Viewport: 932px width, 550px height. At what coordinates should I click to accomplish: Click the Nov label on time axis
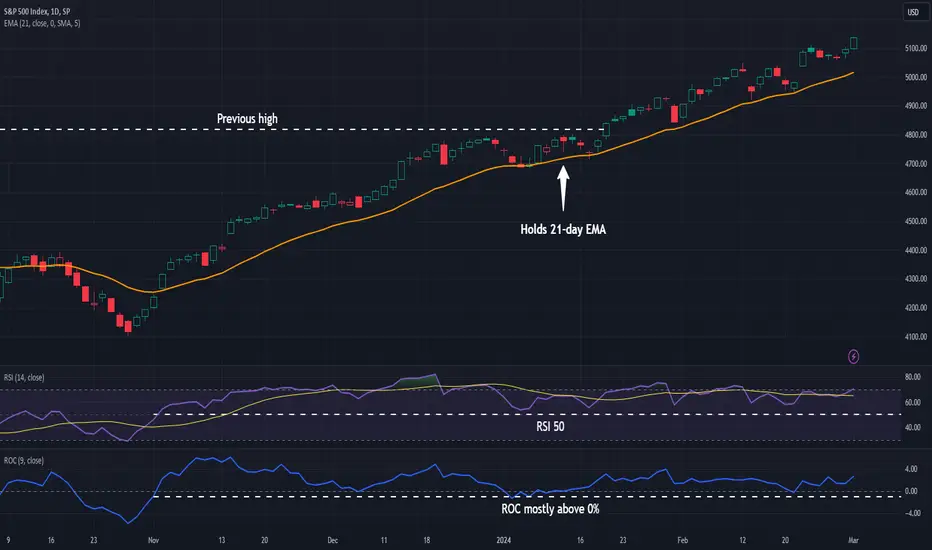pyautogui.click(x=153, y=540)
